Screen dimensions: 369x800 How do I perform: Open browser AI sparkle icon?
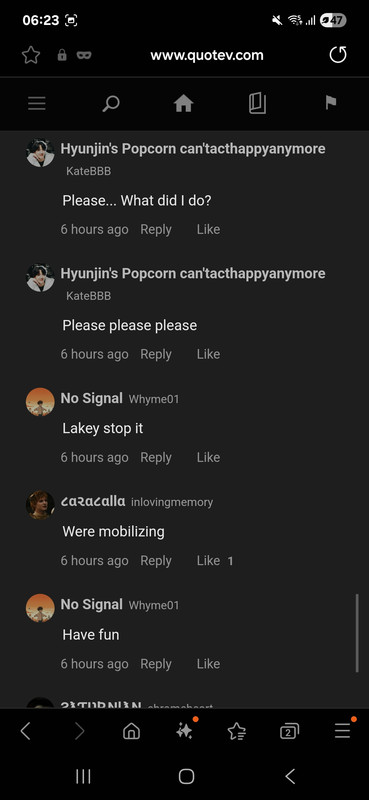click(184, 732)
